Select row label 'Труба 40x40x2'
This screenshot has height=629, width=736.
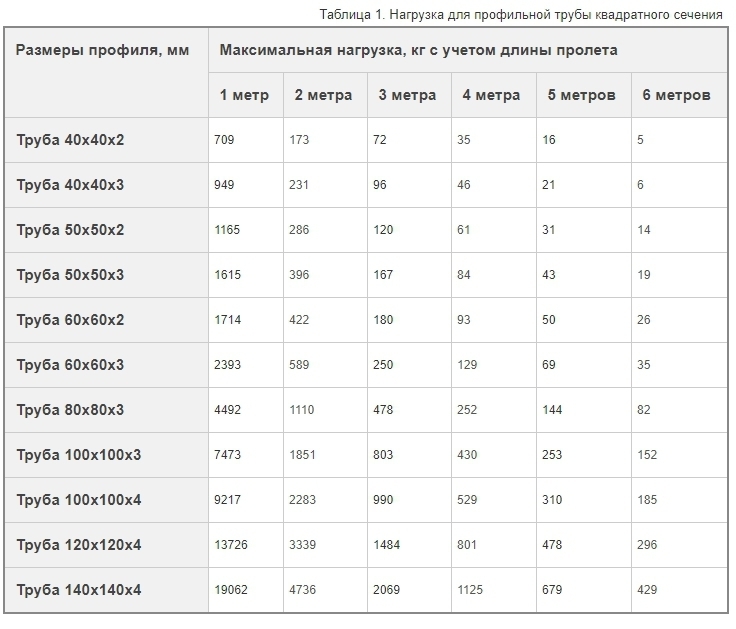(x=71, y=140)
